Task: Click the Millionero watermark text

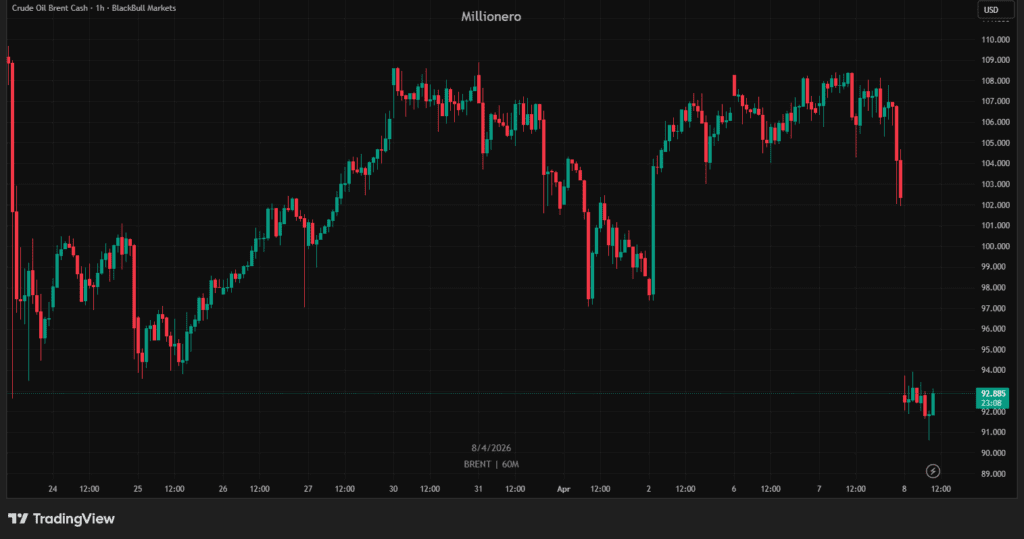Action: 491,17
